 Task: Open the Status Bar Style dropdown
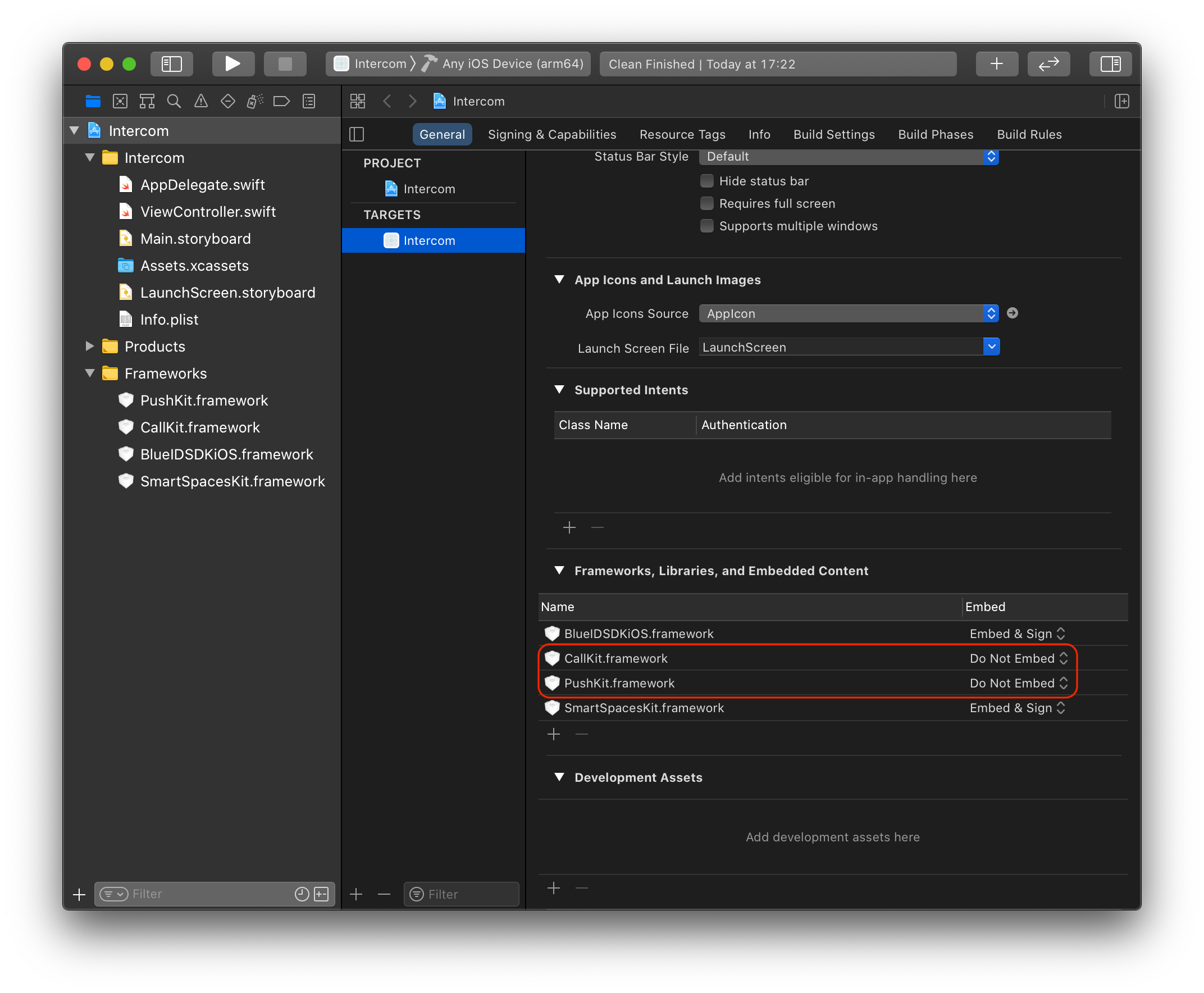click(849, 157)
